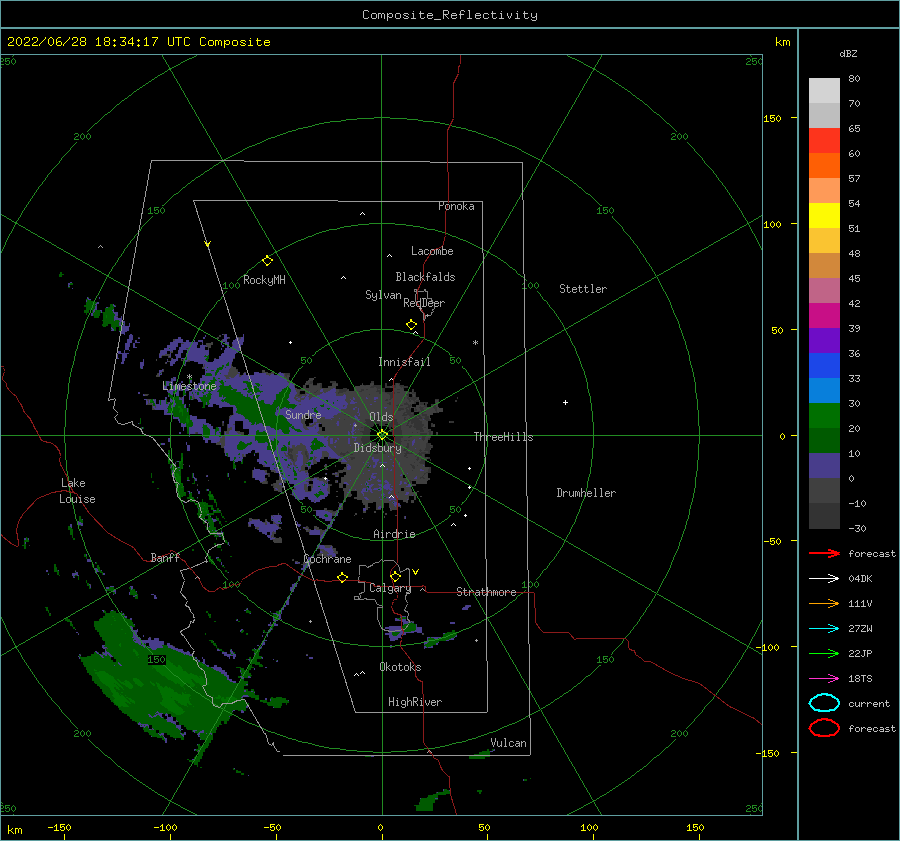Click the Blackfalds city label
This screenshot has height=841, width=900.
click(x=425, y=277)
